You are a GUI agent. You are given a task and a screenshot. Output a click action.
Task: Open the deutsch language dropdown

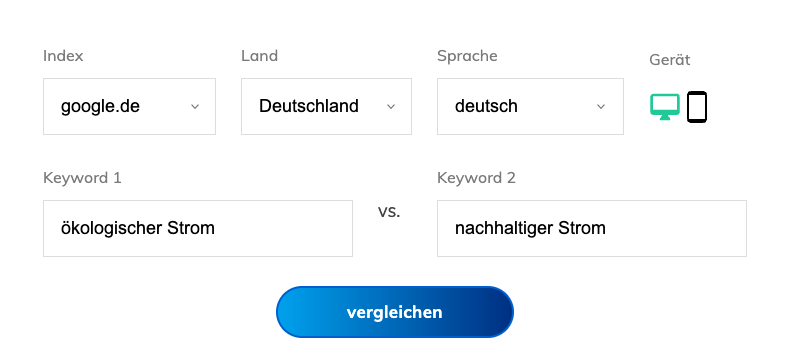click(530, 106)
